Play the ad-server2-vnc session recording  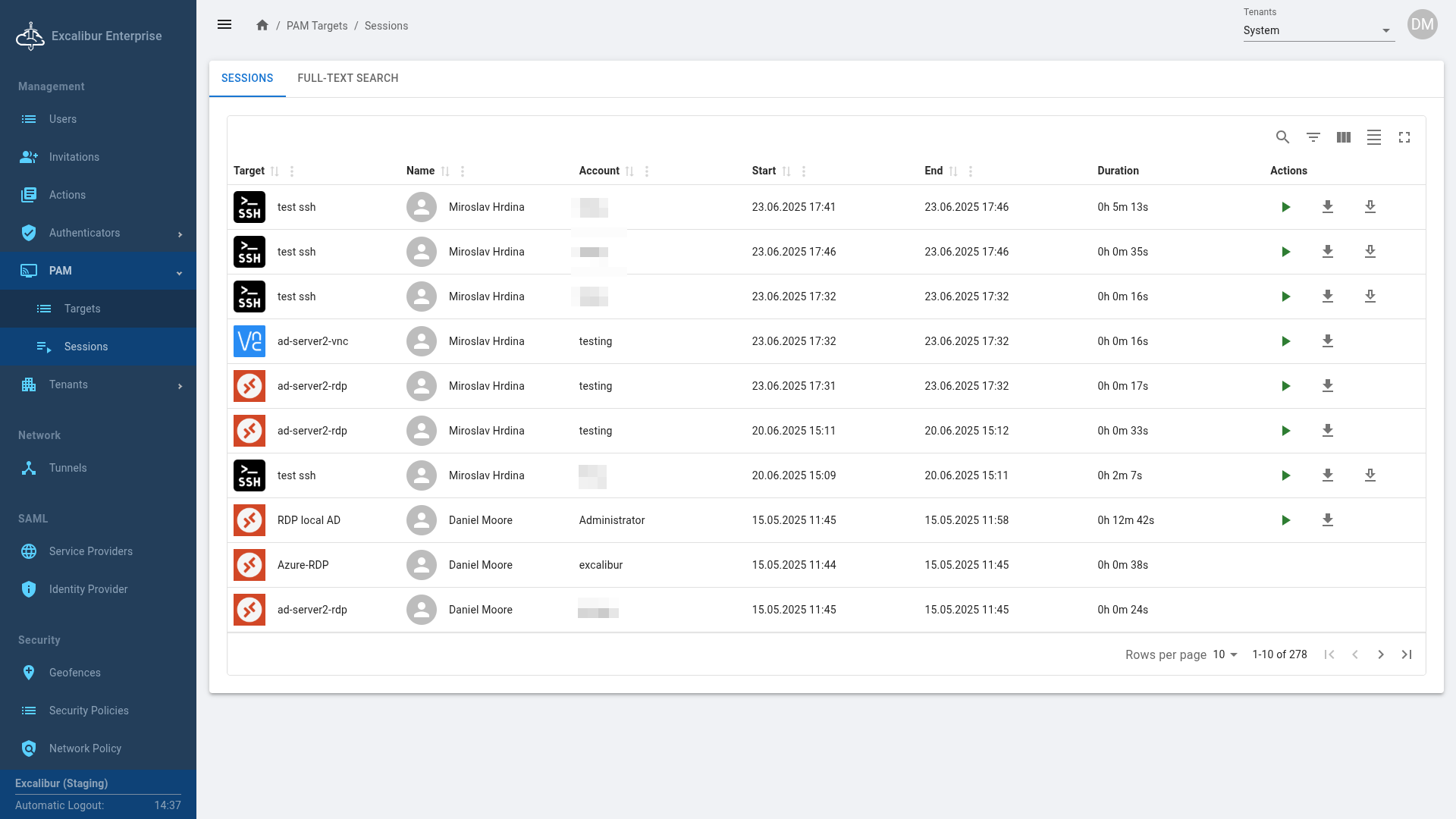(x=1285, y=341)
